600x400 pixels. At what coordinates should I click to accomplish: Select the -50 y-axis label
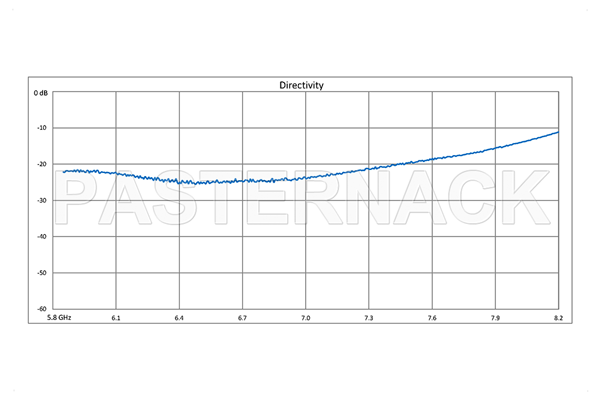[x=43, y=272]
